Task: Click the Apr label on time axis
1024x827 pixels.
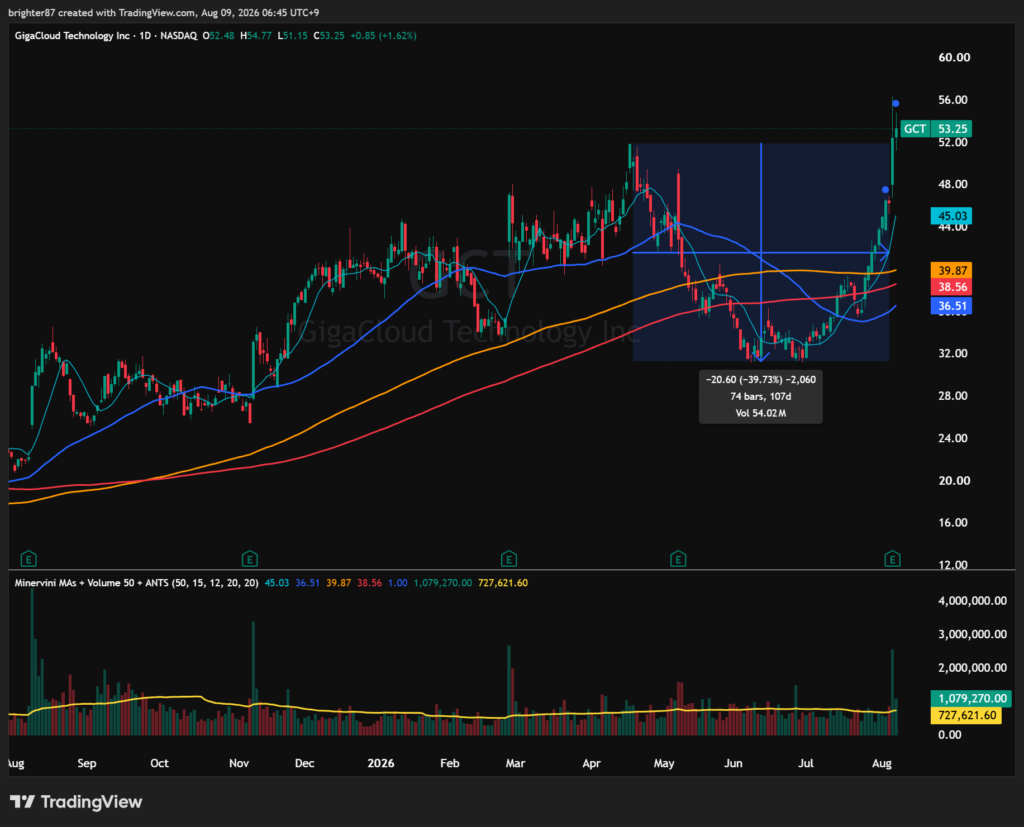Action: pyautogui.click(x=591, y=764)
